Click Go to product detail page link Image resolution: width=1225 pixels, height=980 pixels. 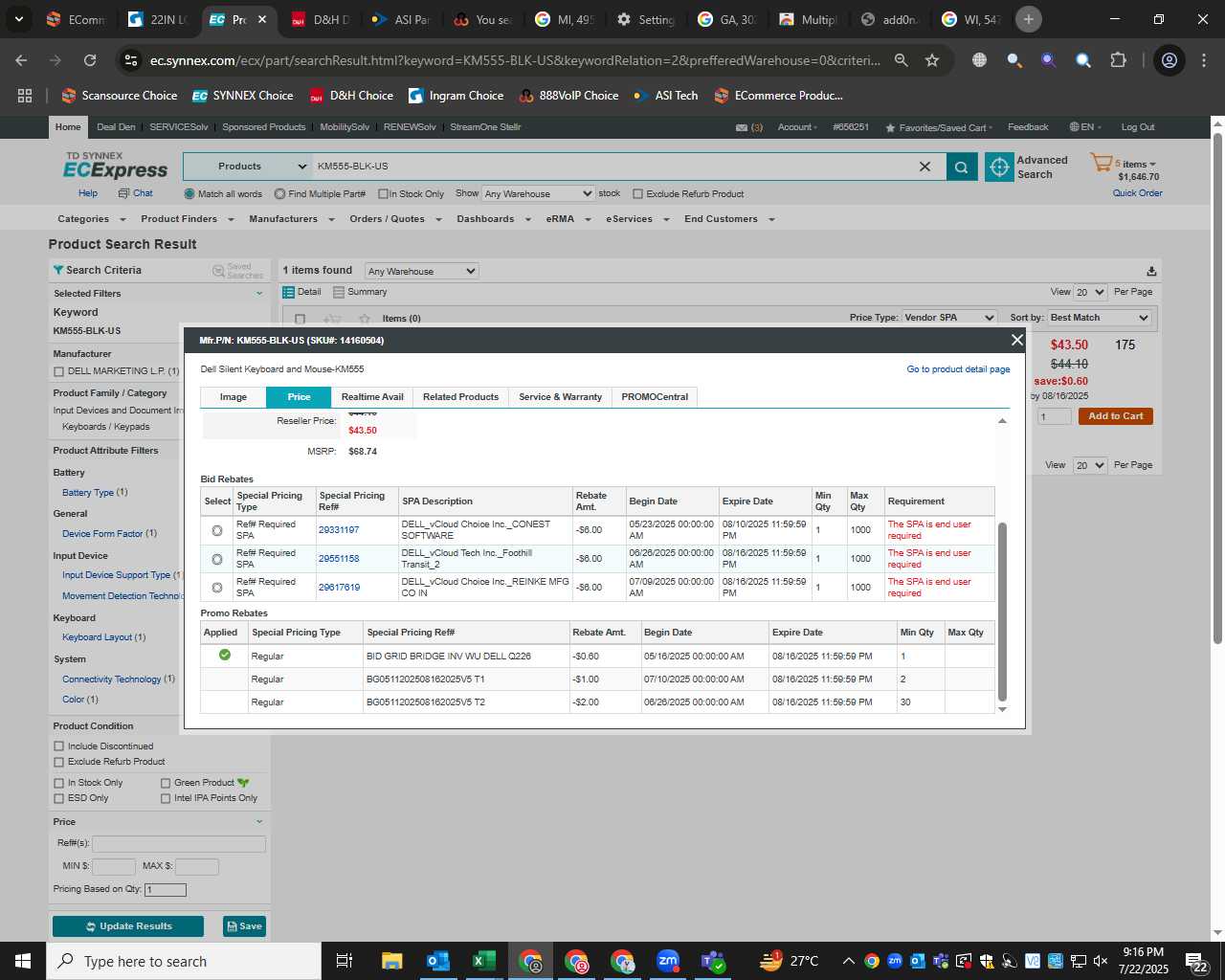[958, 369]
